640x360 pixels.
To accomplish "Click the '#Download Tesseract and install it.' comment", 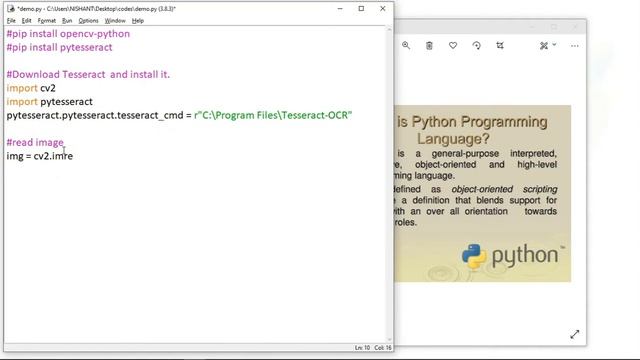I will coord(88,75).
